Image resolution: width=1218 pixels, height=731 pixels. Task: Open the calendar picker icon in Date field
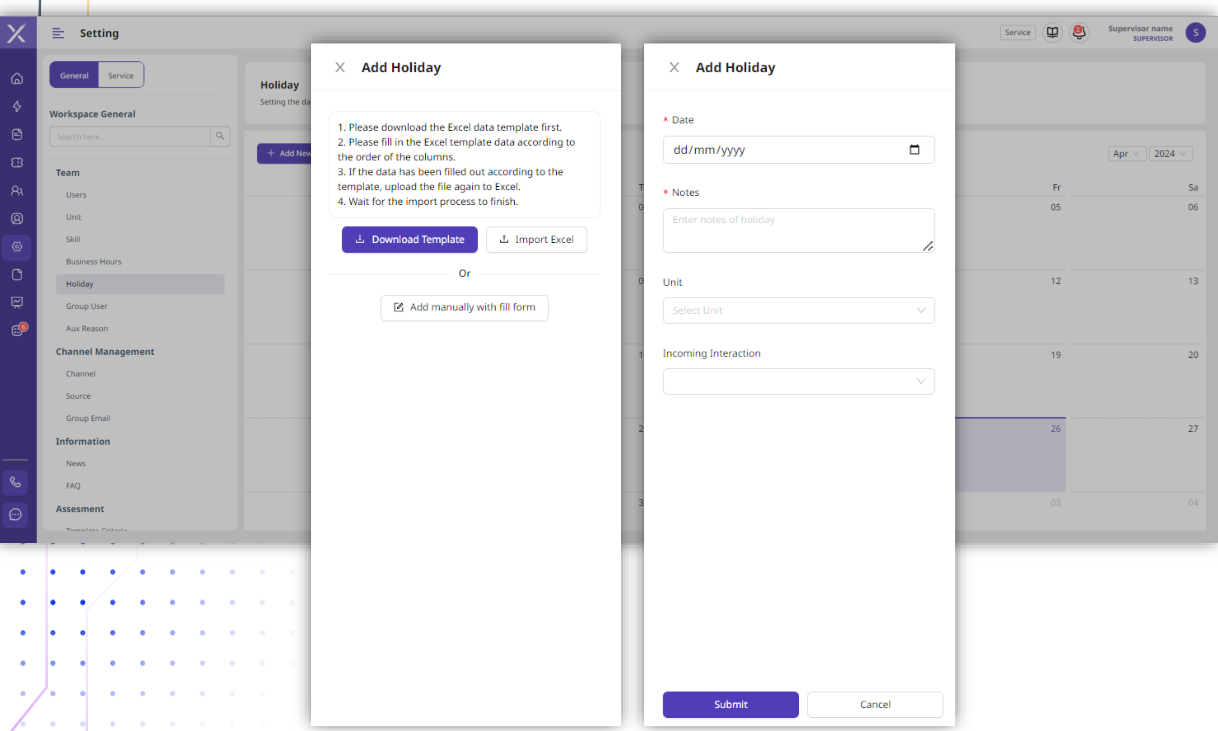click(914, 150)
